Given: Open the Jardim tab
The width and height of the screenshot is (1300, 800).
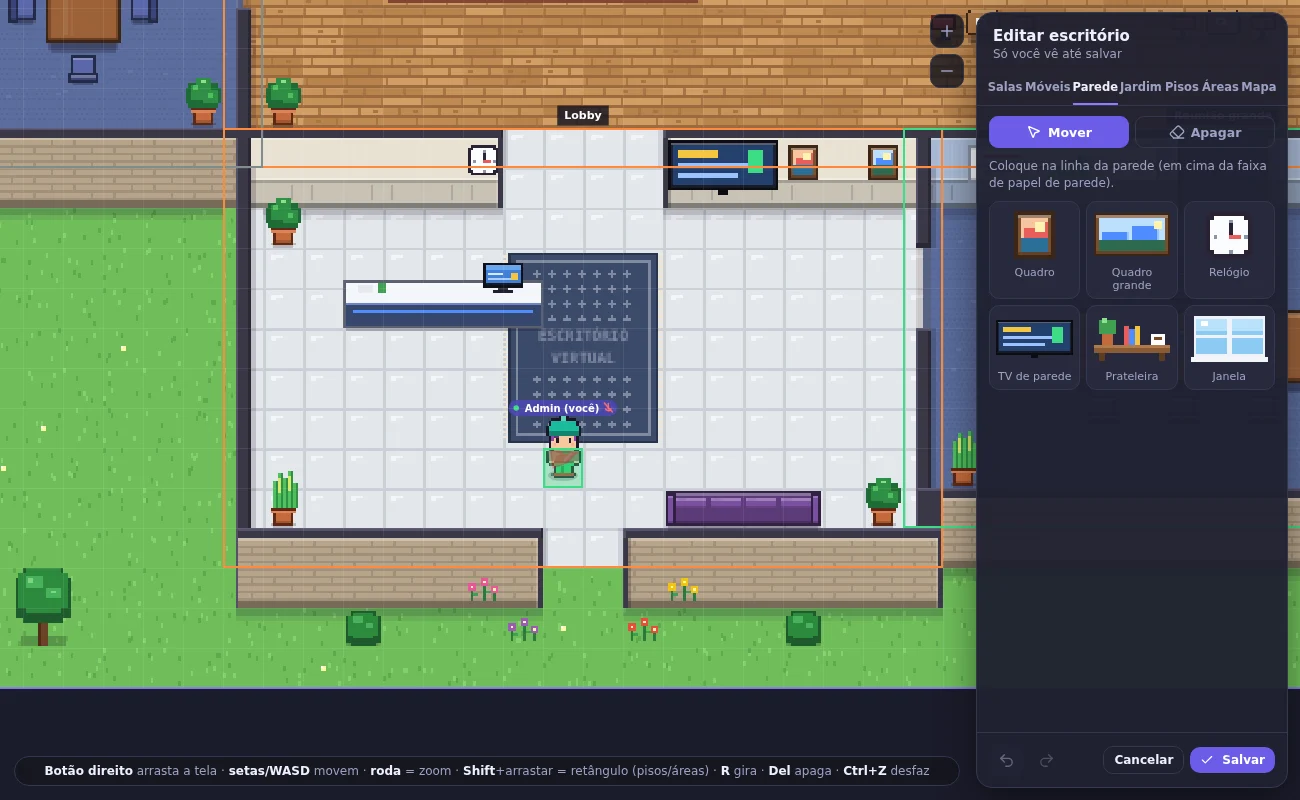Looking at the screenshot, I should 1141,87.
